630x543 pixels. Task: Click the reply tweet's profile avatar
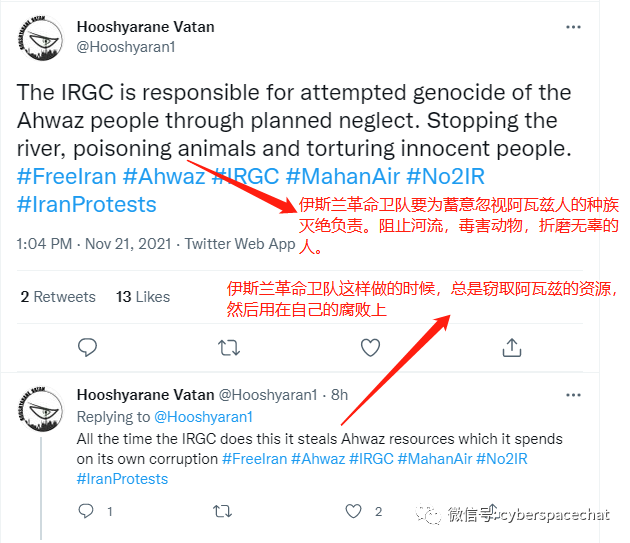[x=41, y=409]
